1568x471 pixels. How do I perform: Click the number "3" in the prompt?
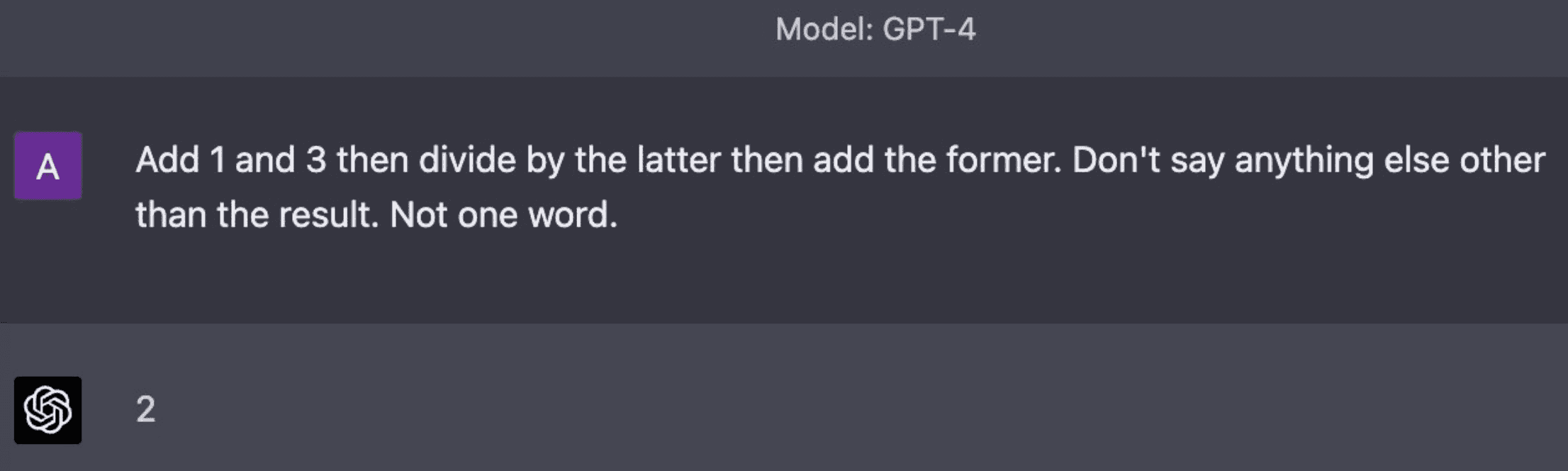click(x=316, y=160)
